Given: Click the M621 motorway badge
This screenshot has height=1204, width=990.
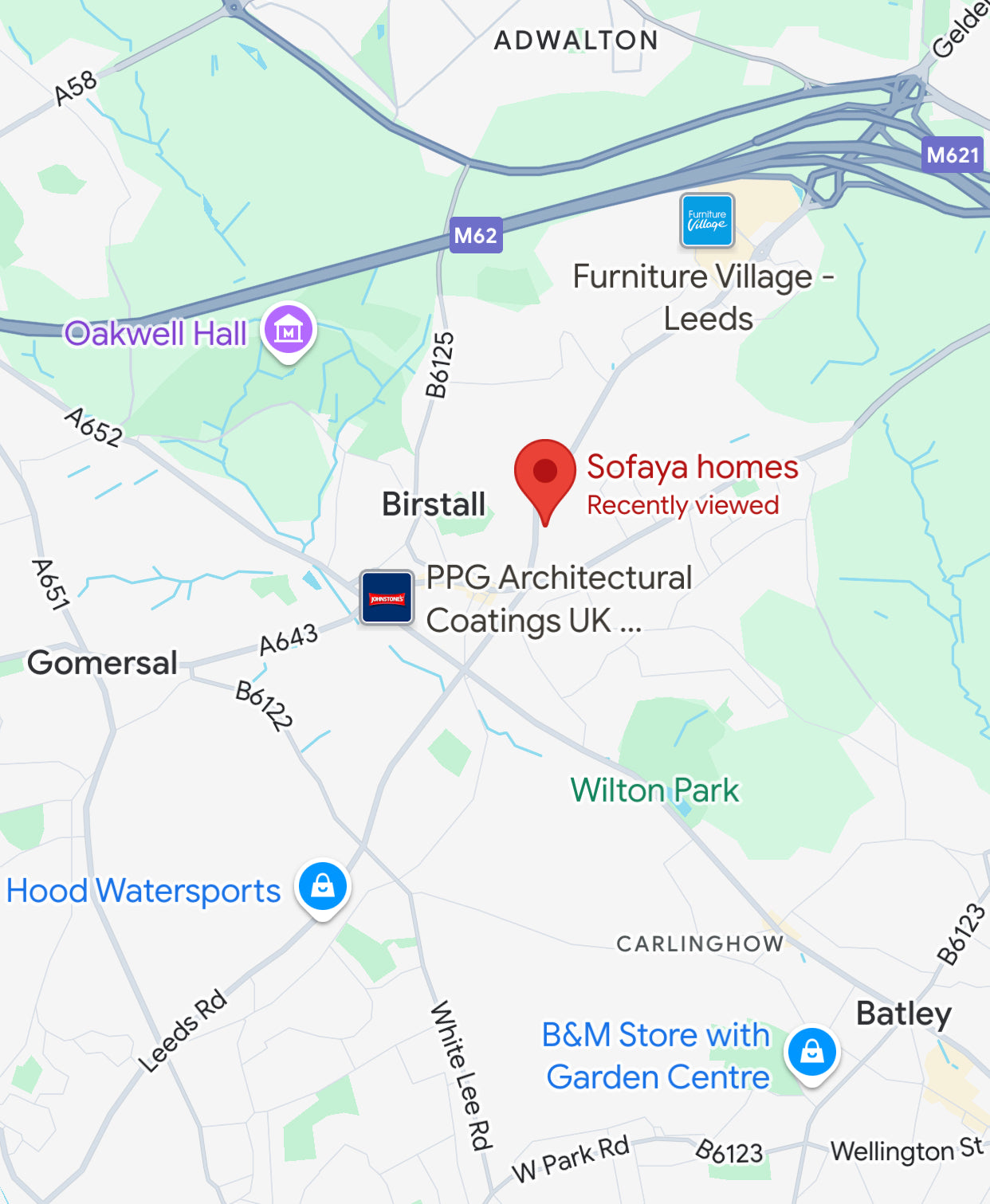Looking at the screenshot, I should pos(953,154).
